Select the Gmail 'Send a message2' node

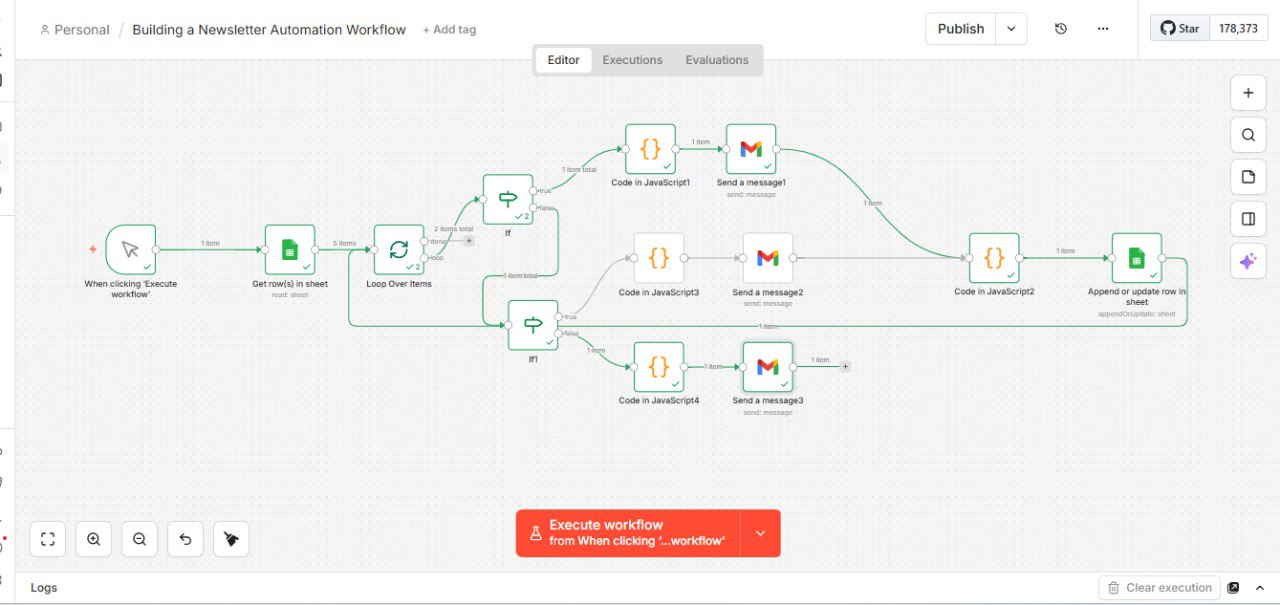[768, 258]
